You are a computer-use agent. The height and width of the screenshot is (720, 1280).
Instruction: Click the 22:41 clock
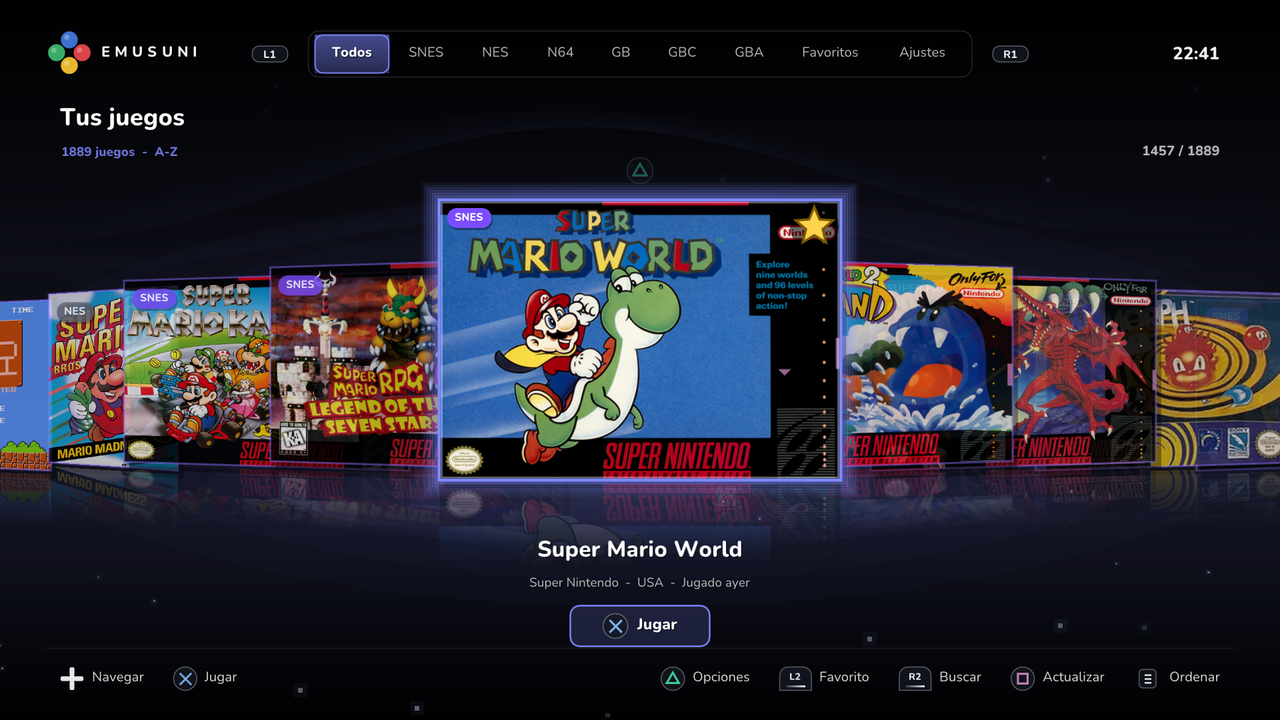pos(1196,54)
